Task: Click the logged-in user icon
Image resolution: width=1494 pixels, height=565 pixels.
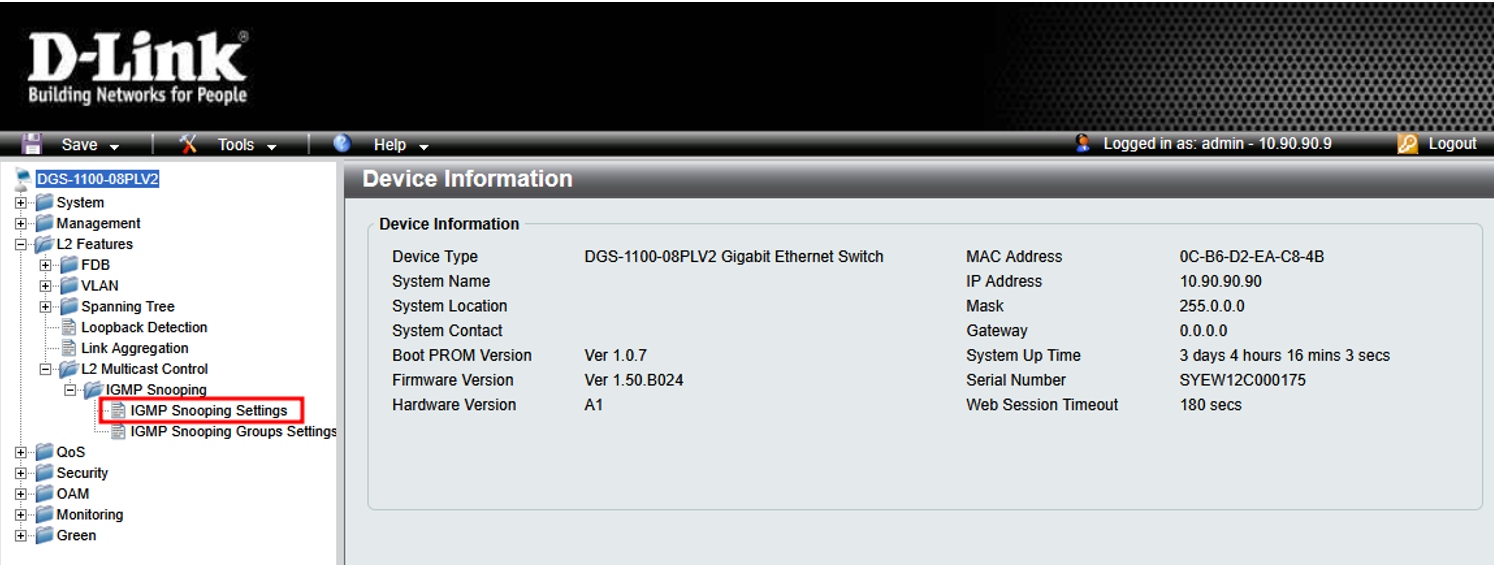Action: click(1083, 144)
